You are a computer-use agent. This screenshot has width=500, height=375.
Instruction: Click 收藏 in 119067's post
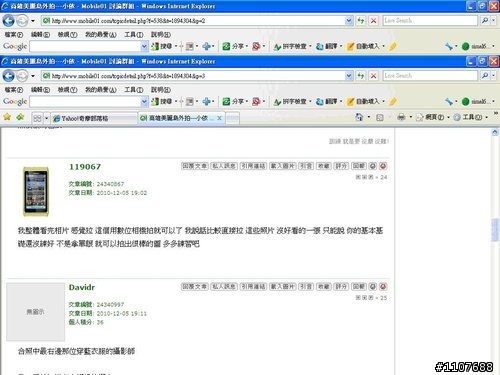tap(324, 166)
